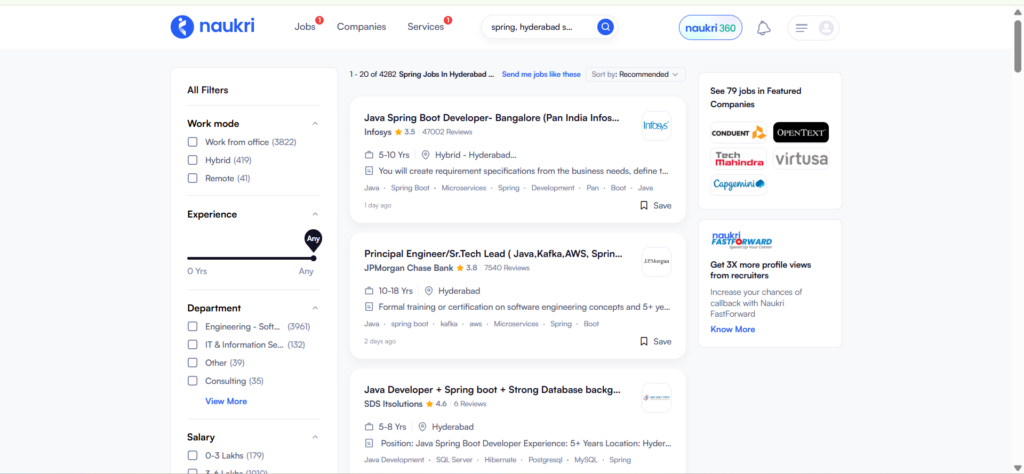This screenshot has height=474, width=1024.
Task: Click the Experience slider track
Action: click(x=250, y=258)
